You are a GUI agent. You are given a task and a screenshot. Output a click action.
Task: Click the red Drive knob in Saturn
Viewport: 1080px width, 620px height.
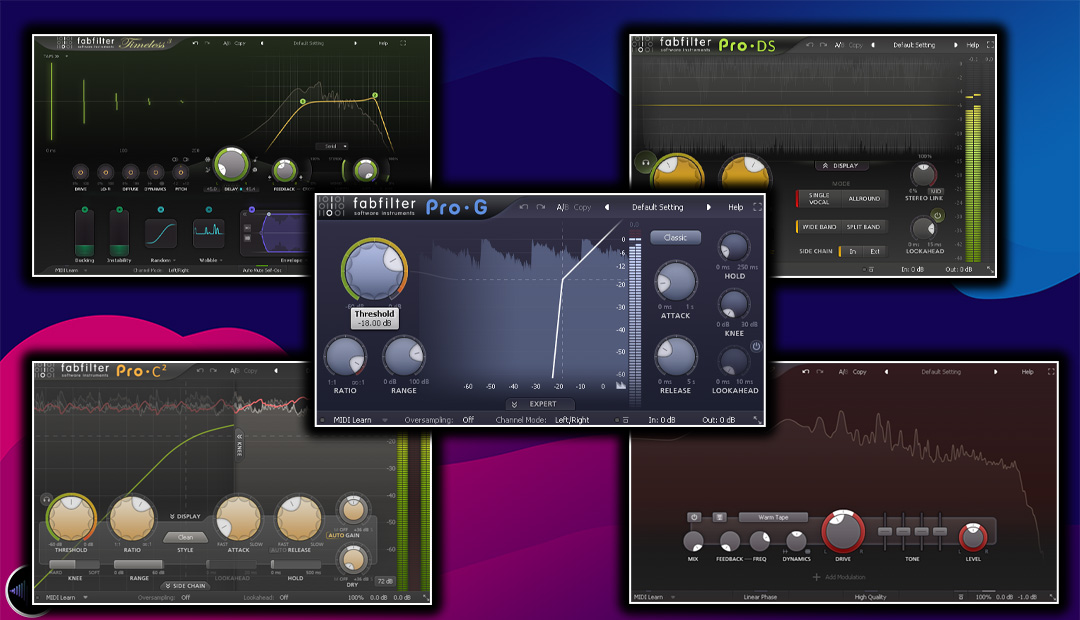pyautogui.click(x=842, y=530)
